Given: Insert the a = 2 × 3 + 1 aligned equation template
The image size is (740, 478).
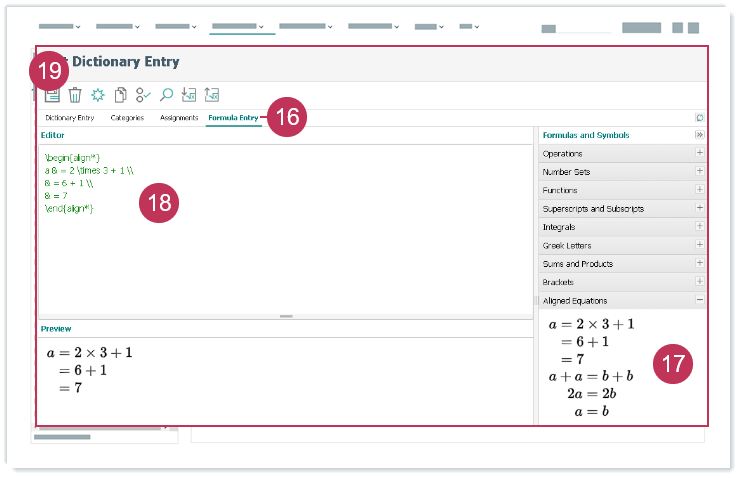Looking at the screenshot, I should [x=591, y=341].
